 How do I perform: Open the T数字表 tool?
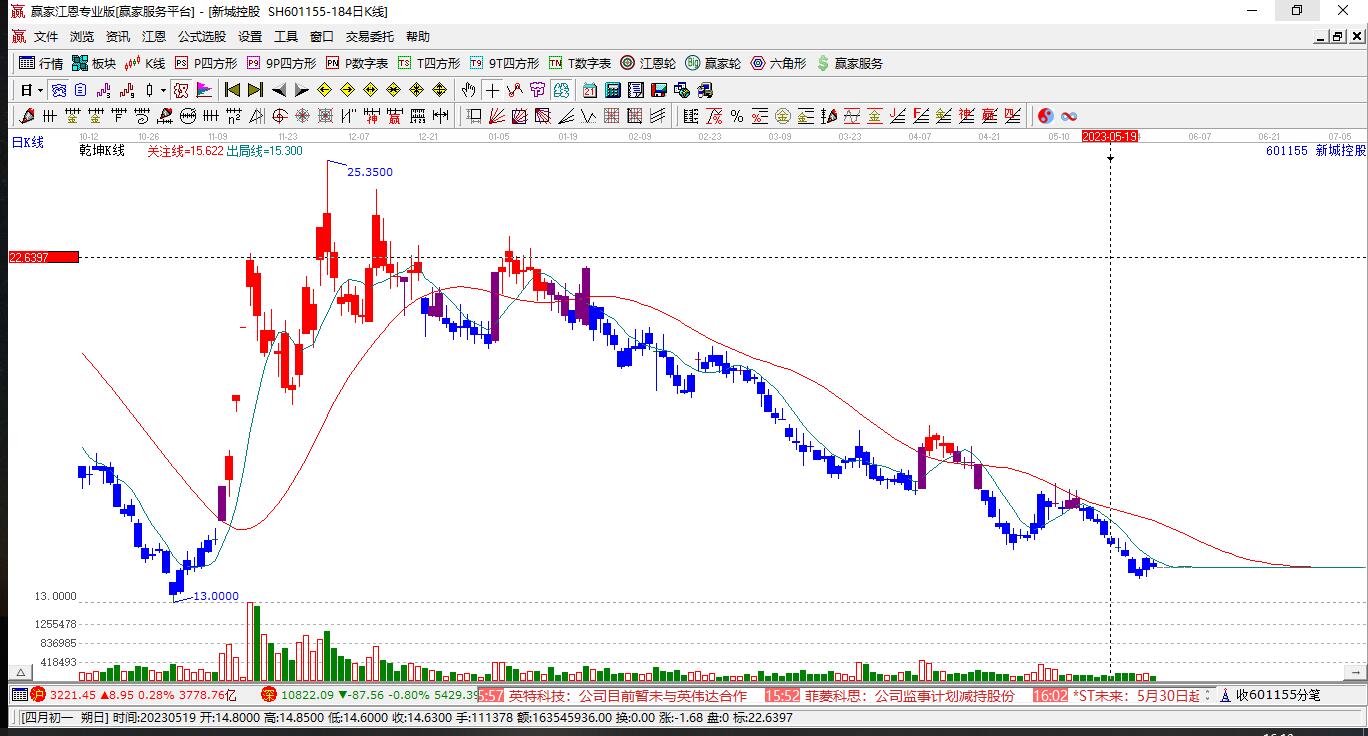click(x=580, y=63)
